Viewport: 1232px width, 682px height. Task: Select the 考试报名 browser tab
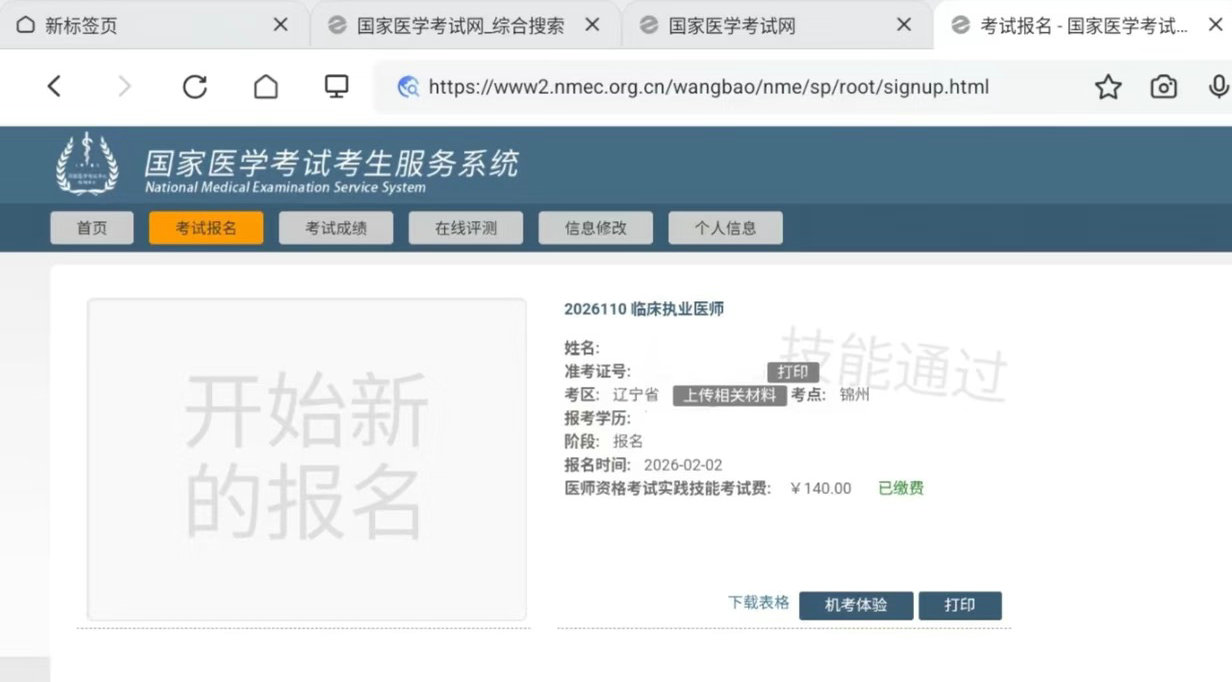click(x=1082, y=25)
